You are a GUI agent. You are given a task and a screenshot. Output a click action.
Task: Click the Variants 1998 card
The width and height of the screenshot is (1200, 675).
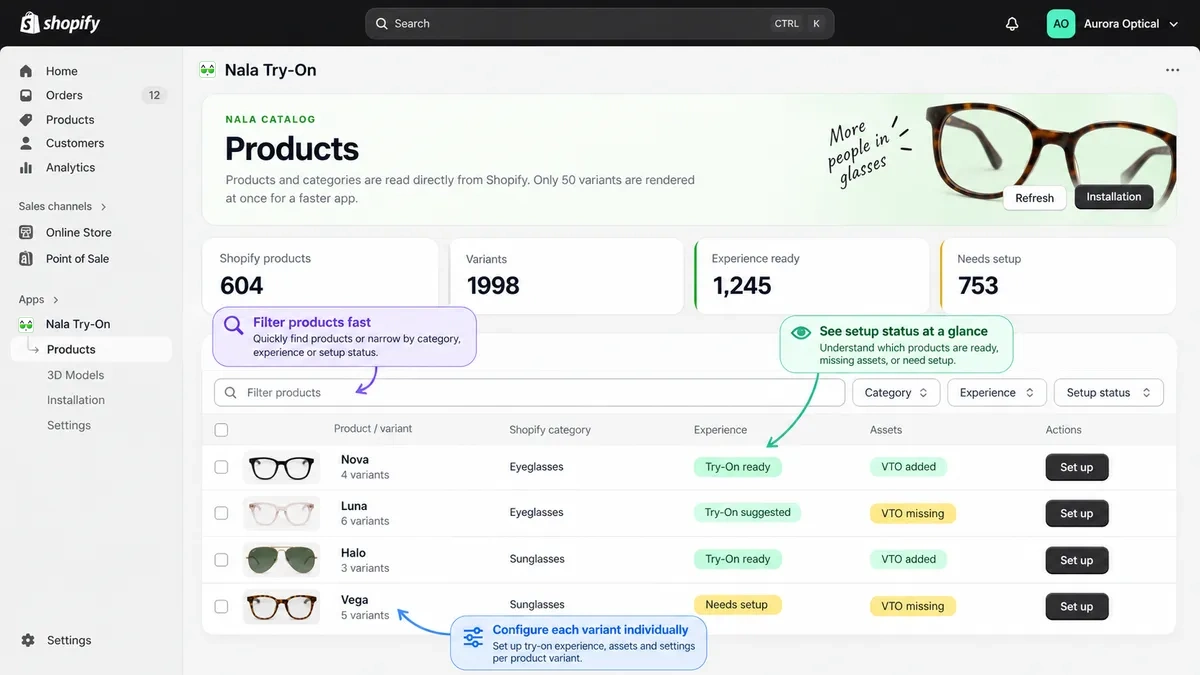pos(566,276)
